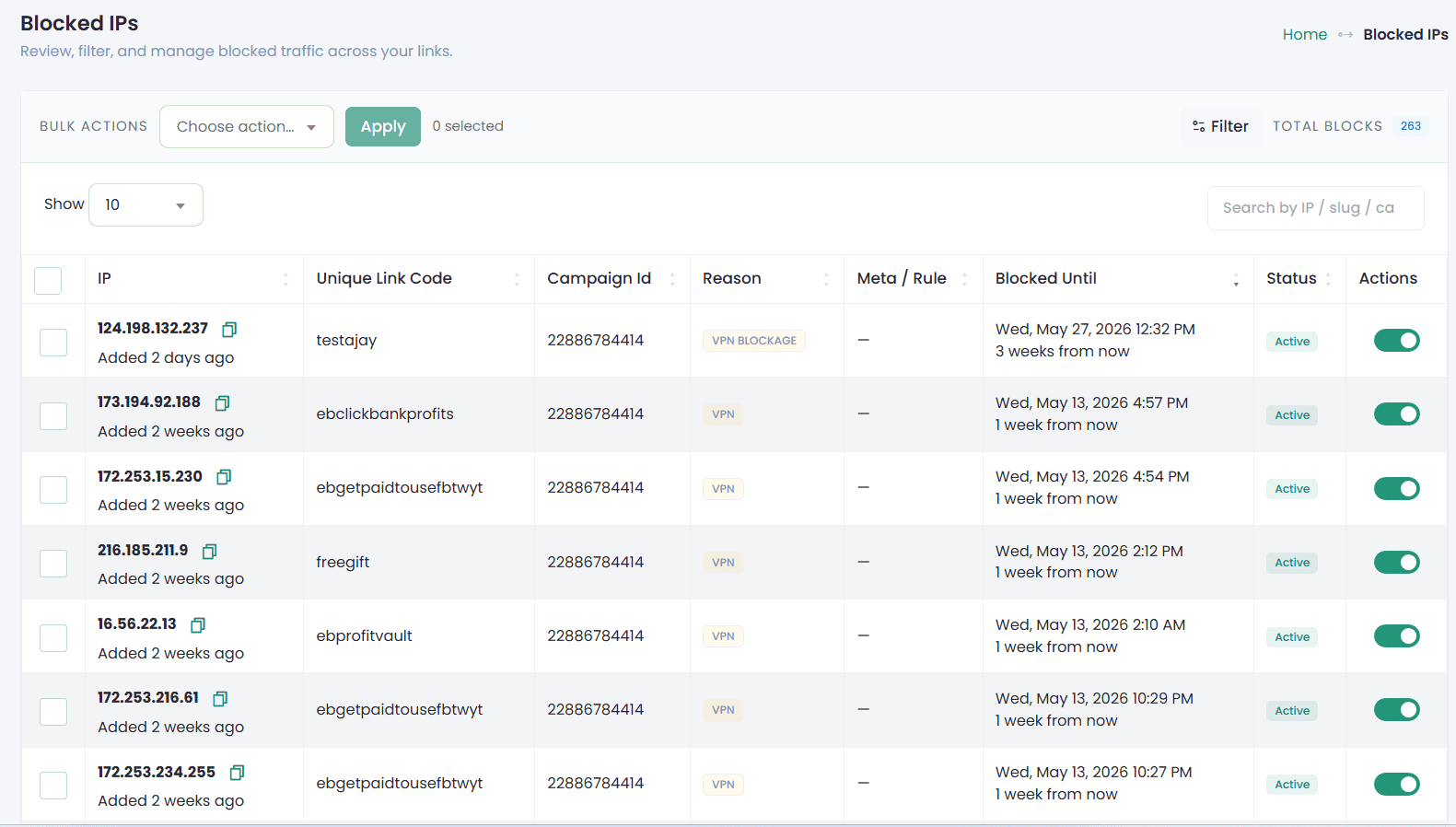Copy IP 172.253.15.230 with copy icon

pos(224,476)
